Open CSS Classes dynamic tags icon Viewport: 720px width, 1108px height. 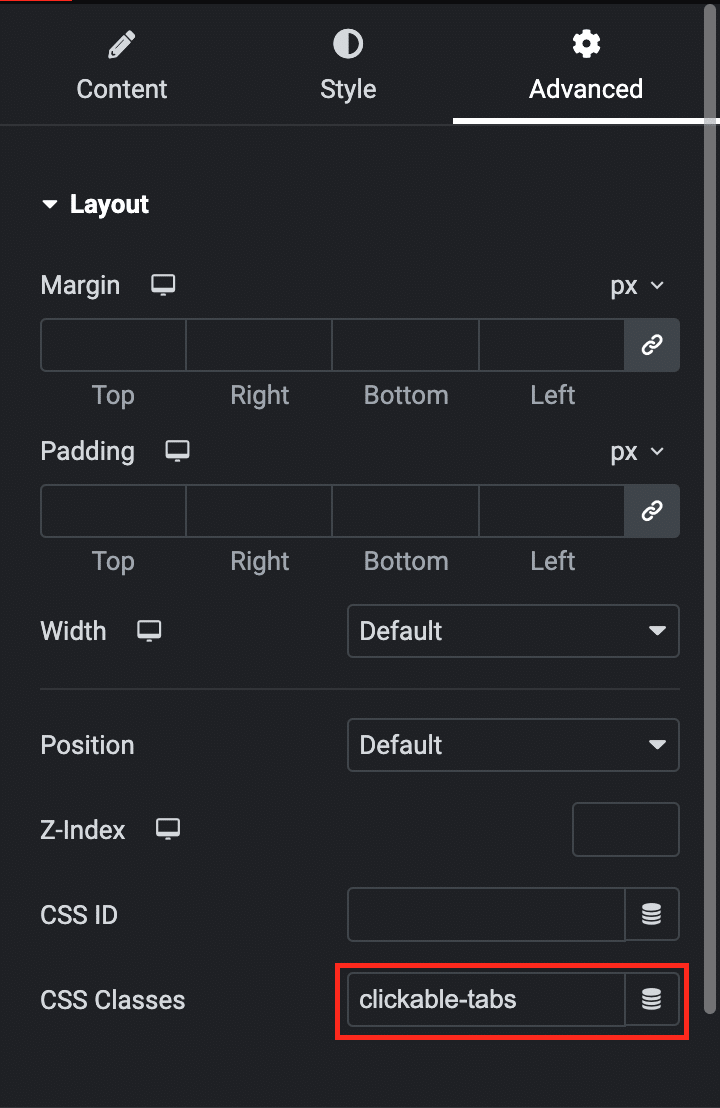click(652, 999)
